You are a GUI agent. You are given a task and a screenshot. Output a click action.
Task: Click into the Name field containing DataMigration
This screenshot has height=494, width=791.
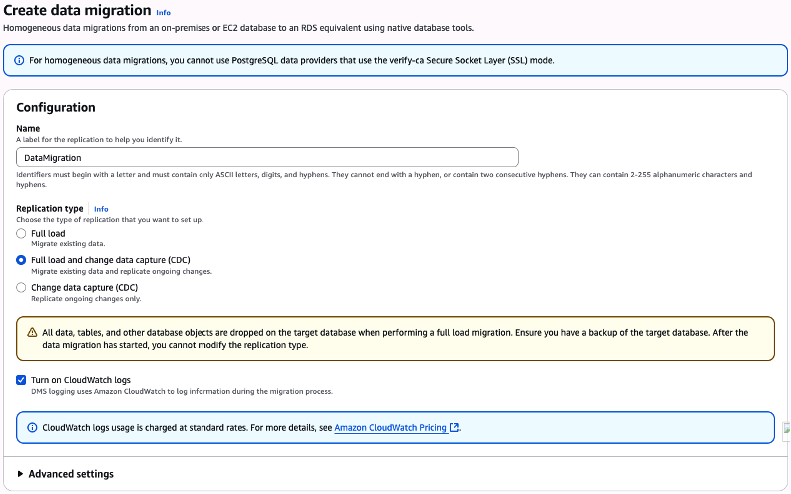point(267,157)
